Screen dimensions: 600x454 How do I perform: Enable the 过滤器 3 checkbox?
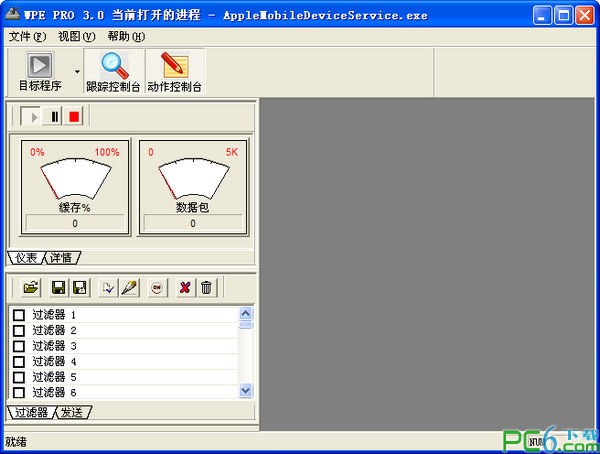pos(18,346)
